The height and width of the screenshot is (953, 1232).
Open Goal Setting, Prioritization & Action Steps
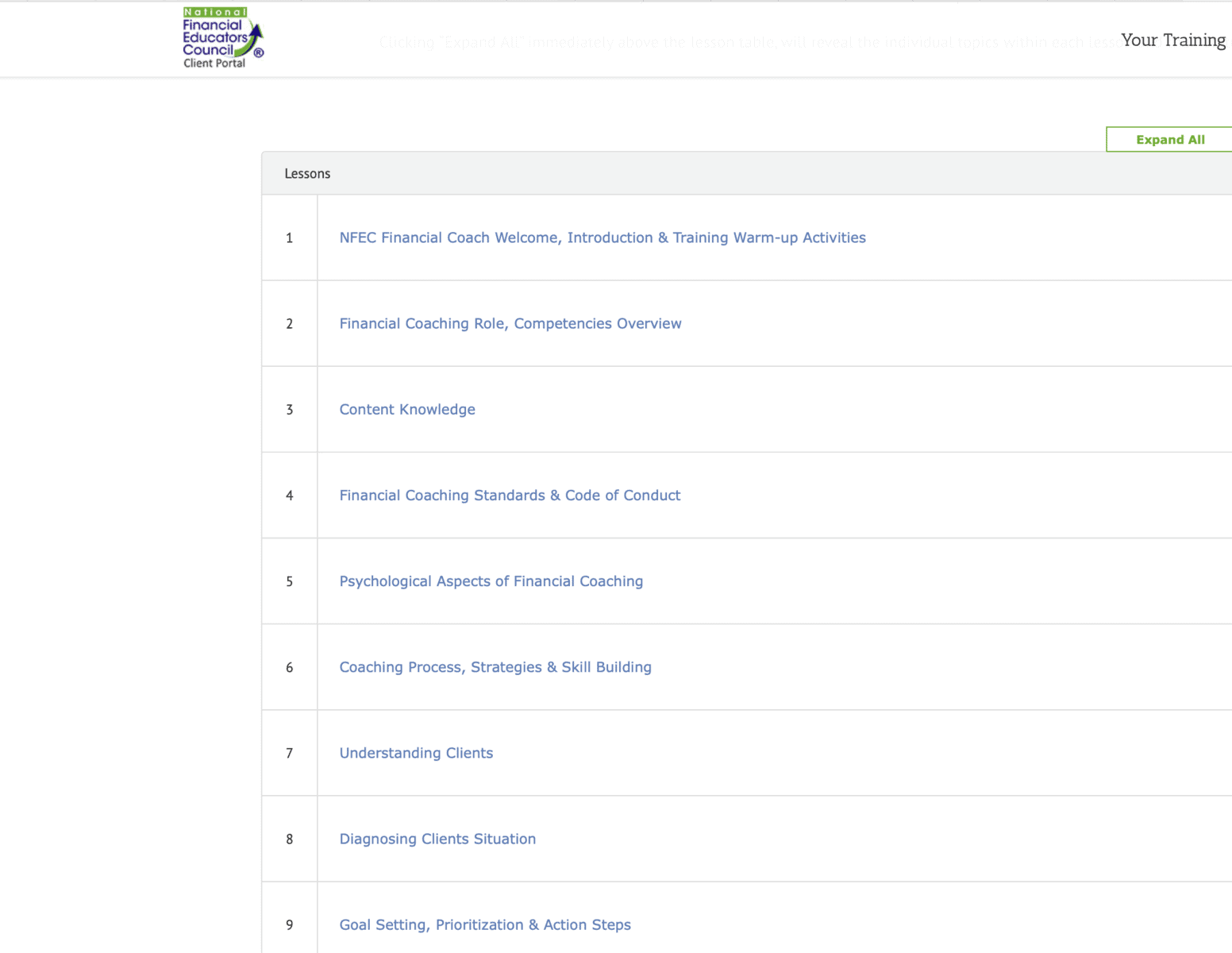click(485, 924)
